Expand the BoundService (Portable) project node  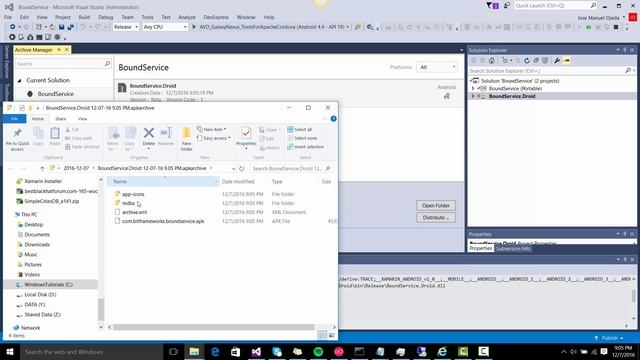pos(473,89)
